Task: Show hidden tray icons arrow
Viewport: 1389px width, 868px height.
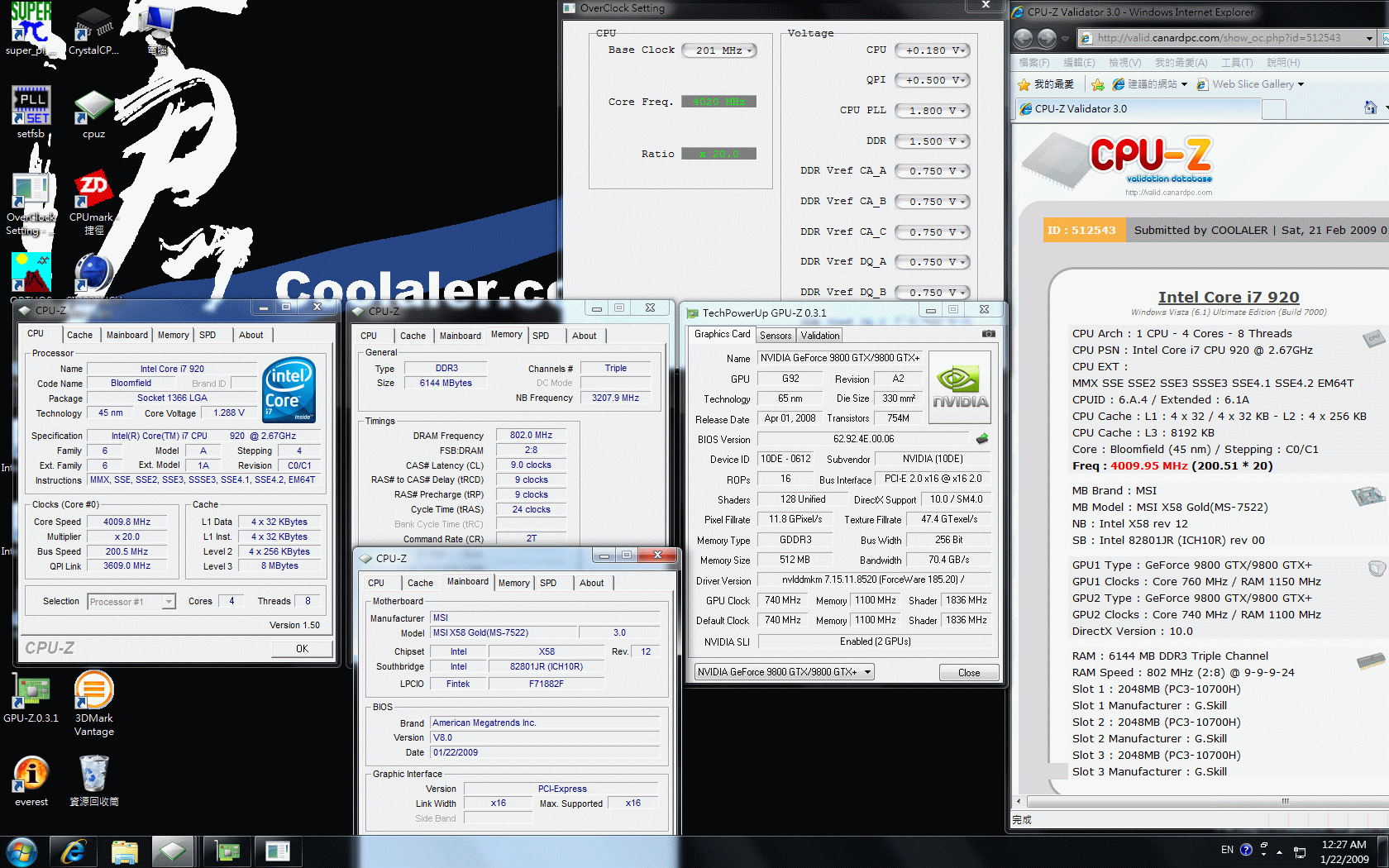Action: coord(1279,851)
